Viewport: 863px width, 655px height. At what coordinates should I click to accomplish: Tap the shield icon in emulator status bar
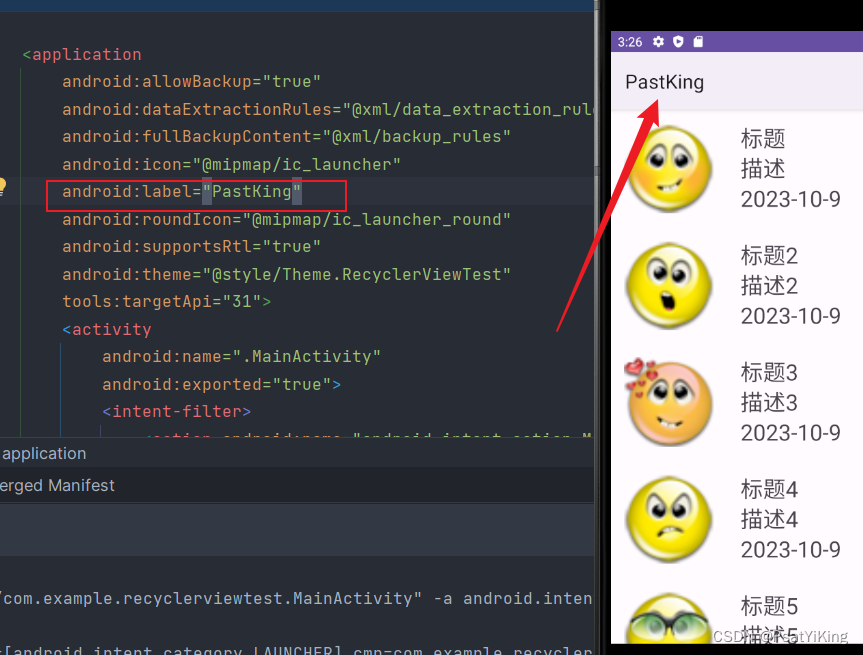click(678, 42)
